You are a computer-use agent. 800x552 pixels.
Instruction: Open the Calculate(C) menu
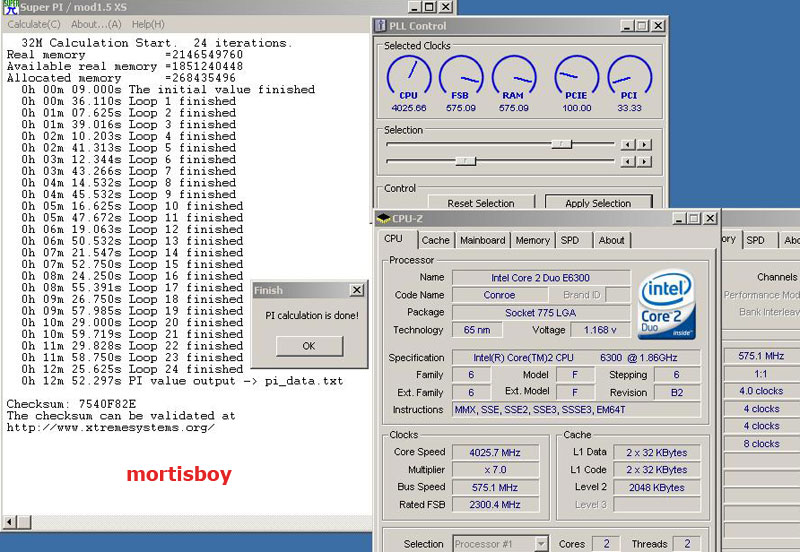(x=34, y=24)
